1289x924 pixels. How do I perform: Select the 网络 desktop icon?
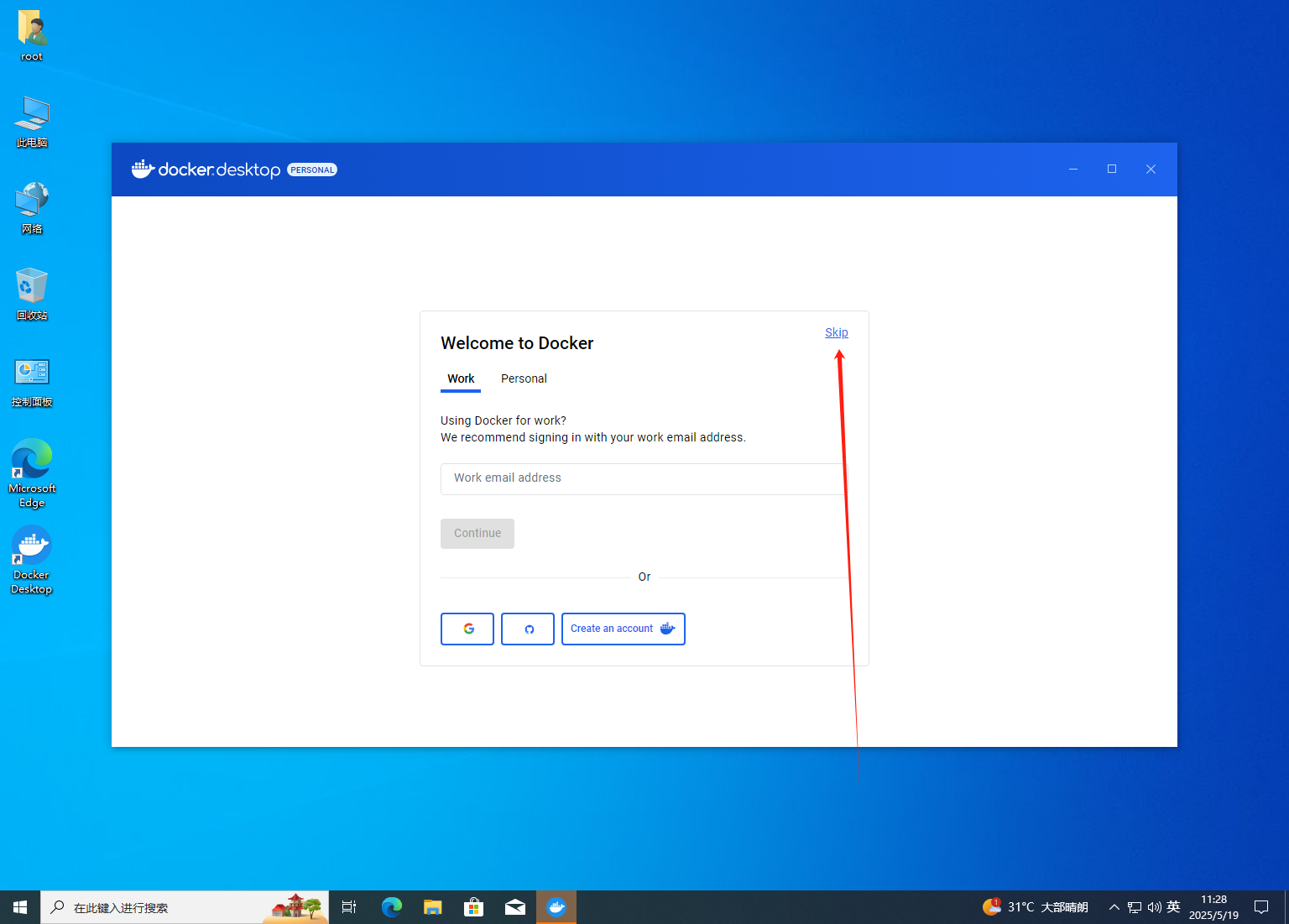[32, 209]
